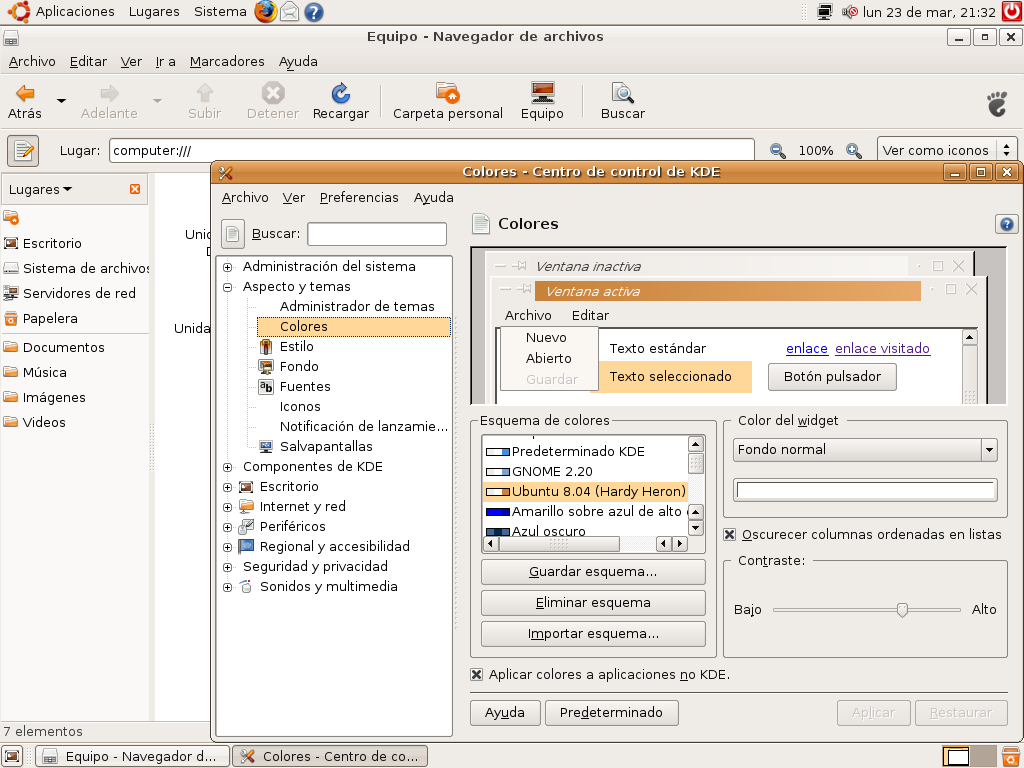Open the Atrás history dropdown arrow

click(x=61, y=101)
